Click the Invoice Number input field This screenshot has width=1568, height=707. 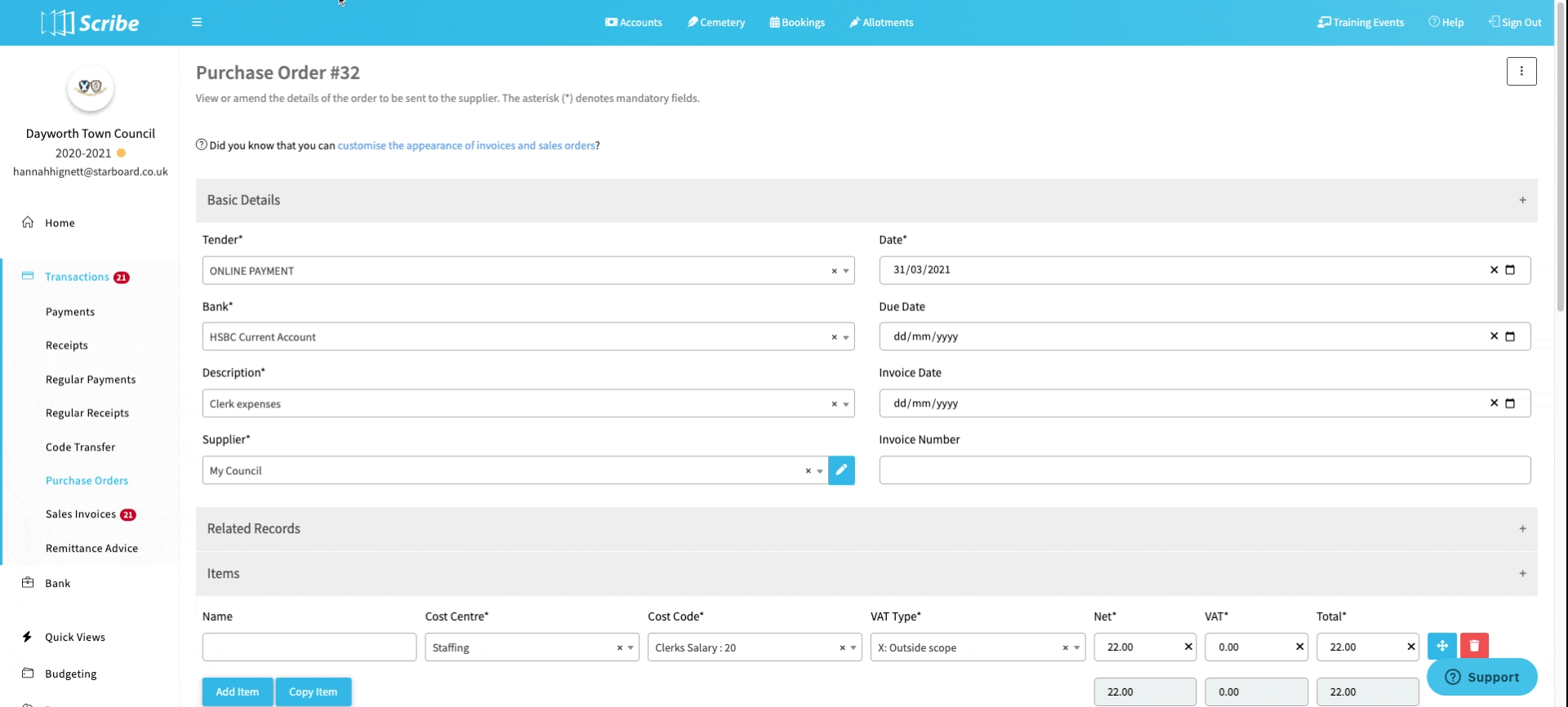tap(1204, 470)
